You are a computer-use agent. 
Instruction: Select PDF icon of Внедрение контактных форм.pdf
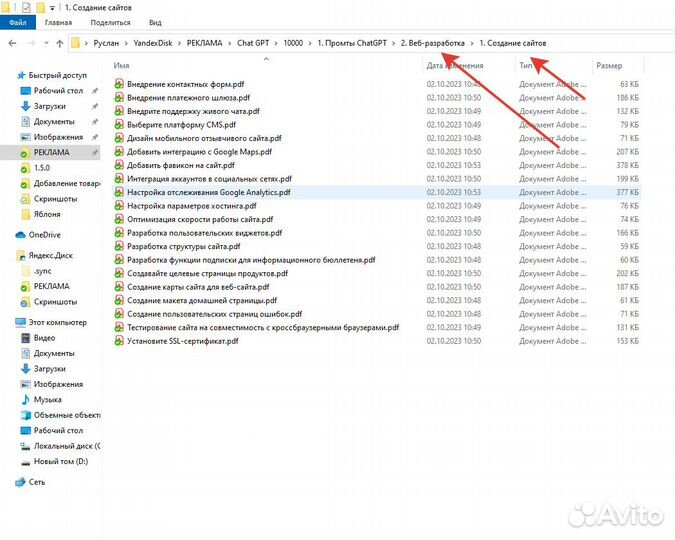pos(119,84)
